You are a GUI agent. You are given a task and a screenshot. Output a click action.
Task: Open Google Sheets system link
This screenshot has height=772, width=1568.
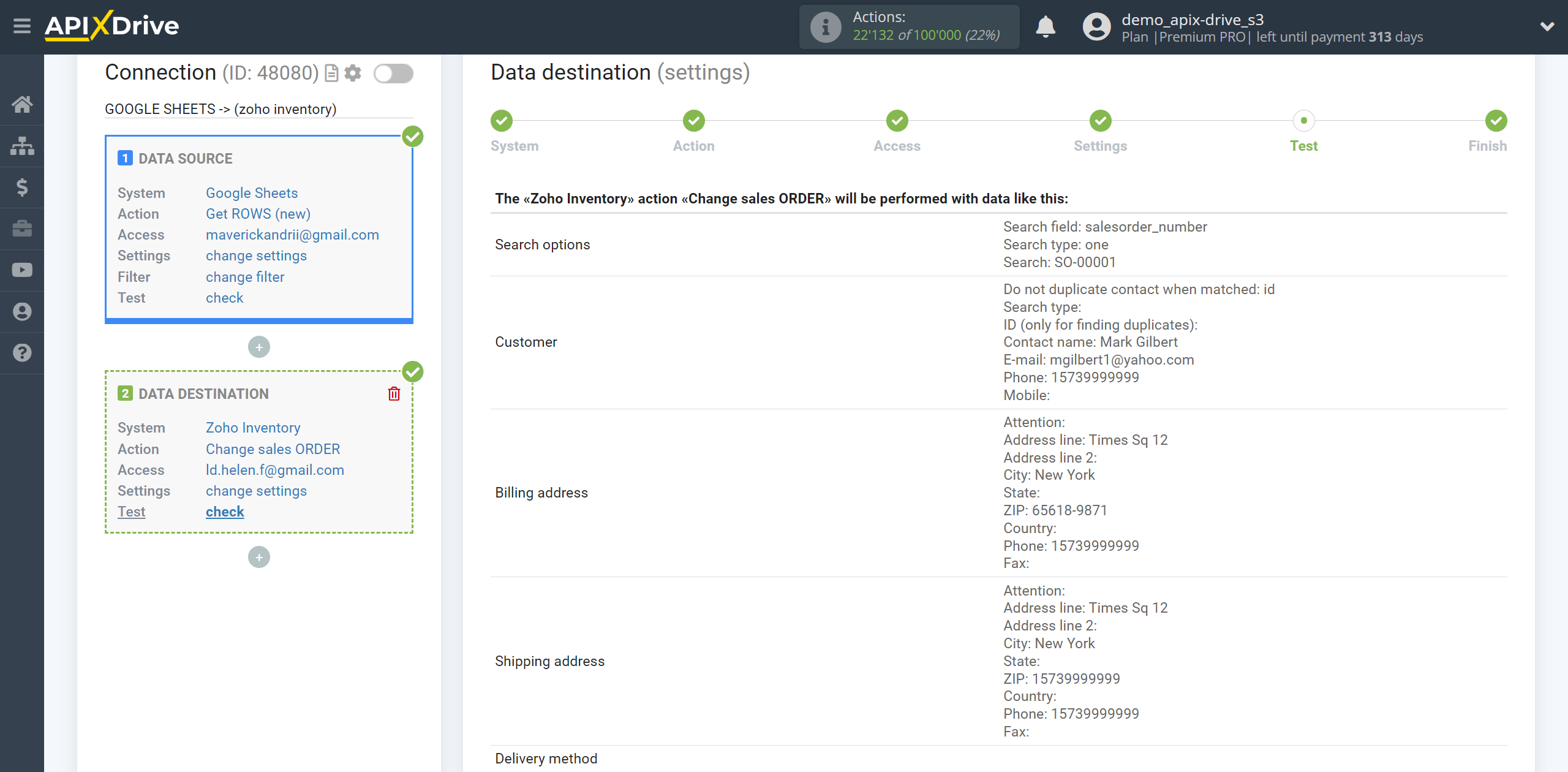[x=252, y=193]
